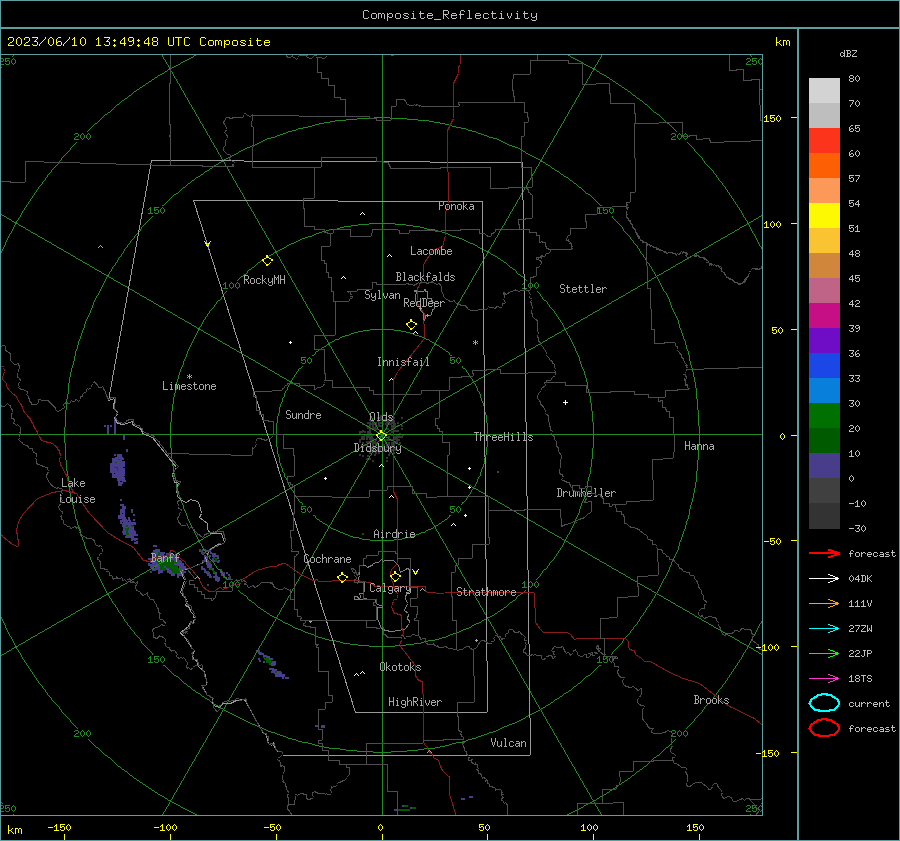The image size is (900, 841).
Task: Click the magenta 18TS arrow in the legend
Action: pyautogui.click(x=824, y=679)
